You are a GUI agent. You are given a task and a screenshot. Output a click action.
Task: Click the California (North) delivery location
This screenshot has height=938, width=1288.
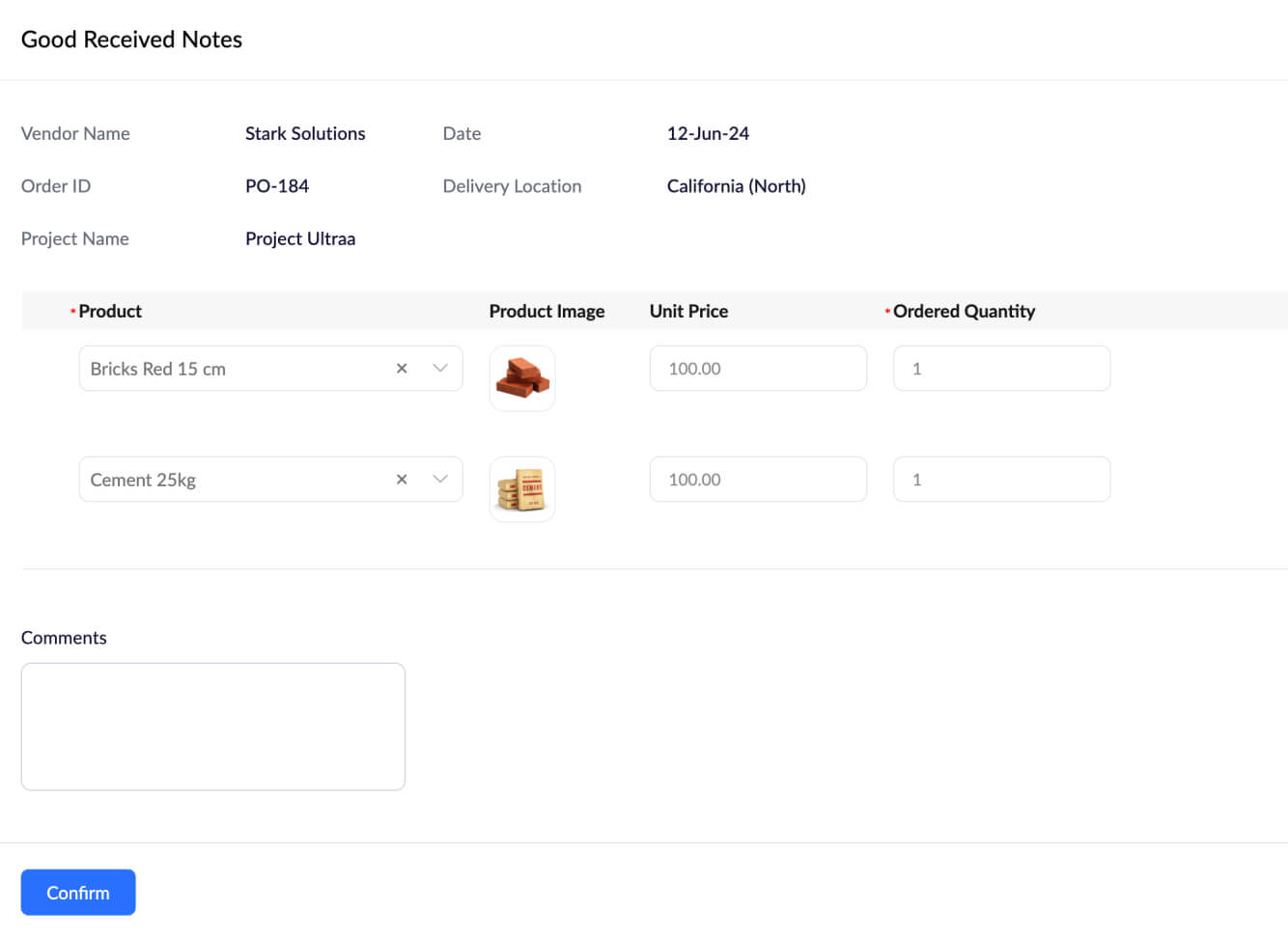coord(736,186)
